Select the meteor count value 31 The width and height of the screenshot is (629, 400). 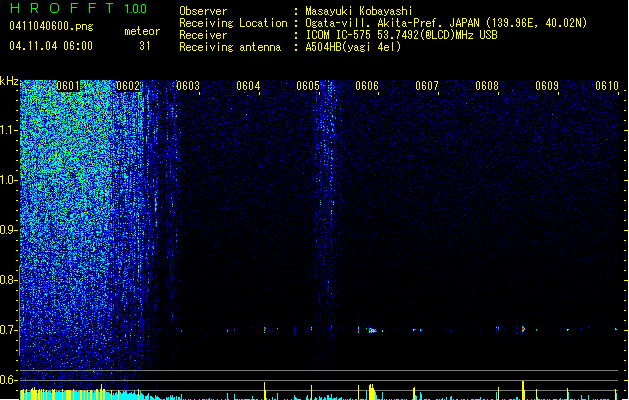pyautogui.click(x=145, y=46)
